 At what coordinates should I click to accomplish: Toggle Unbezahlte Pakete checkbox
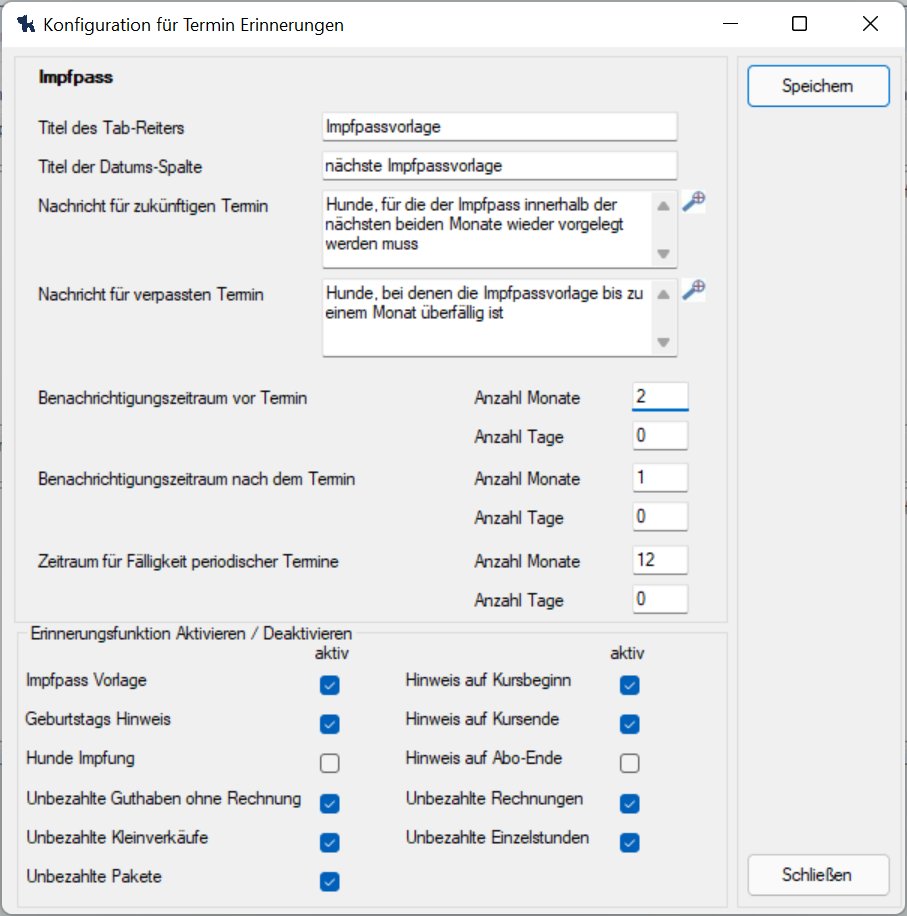point(330,881)
